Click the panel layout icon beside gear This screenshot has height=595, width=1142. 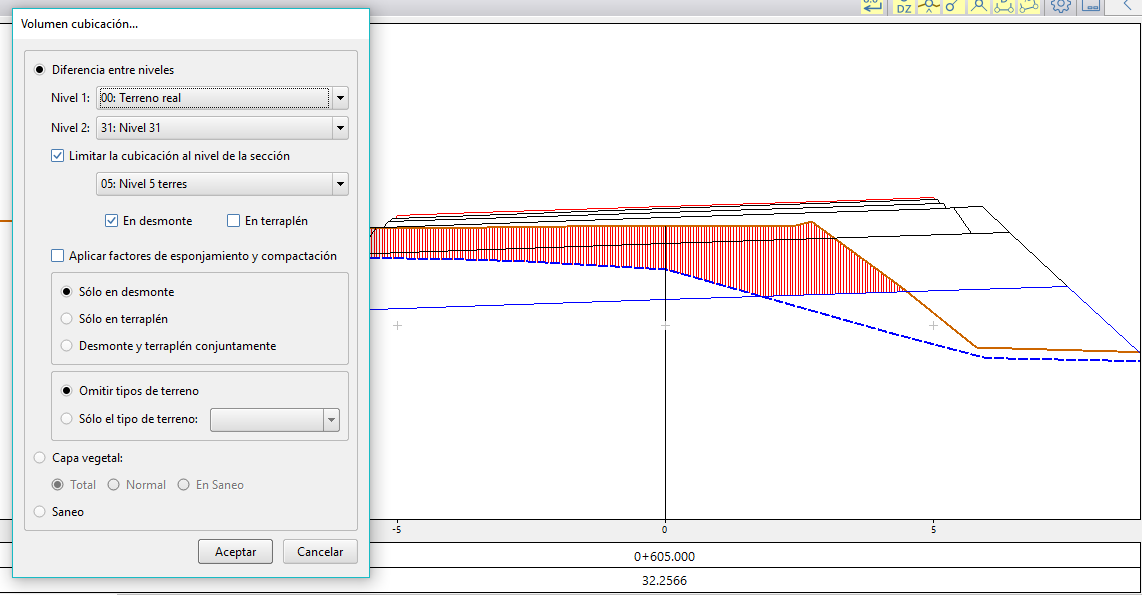click(x=1091, y=6)
